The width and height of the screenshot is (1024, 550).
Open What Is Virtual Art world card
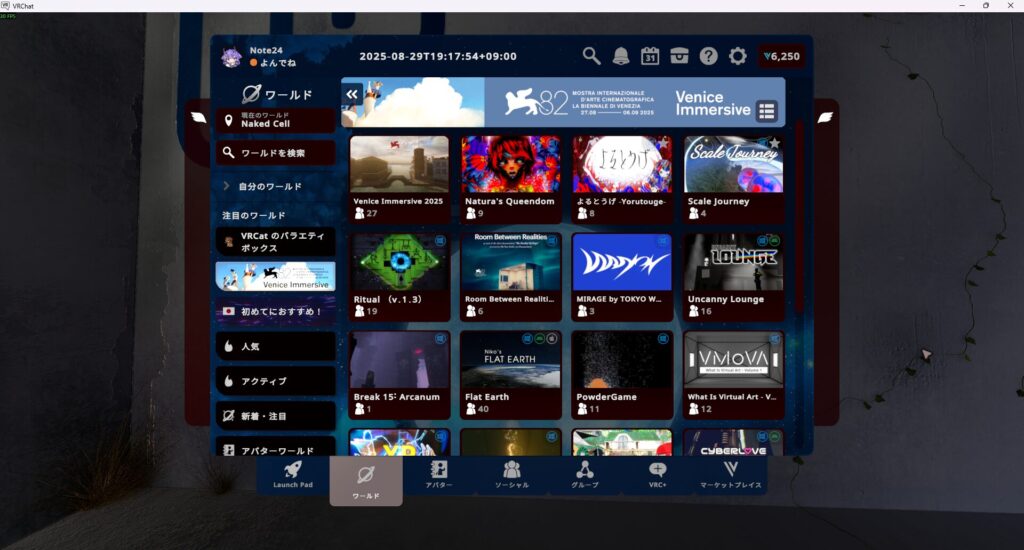tap(734, 375)
